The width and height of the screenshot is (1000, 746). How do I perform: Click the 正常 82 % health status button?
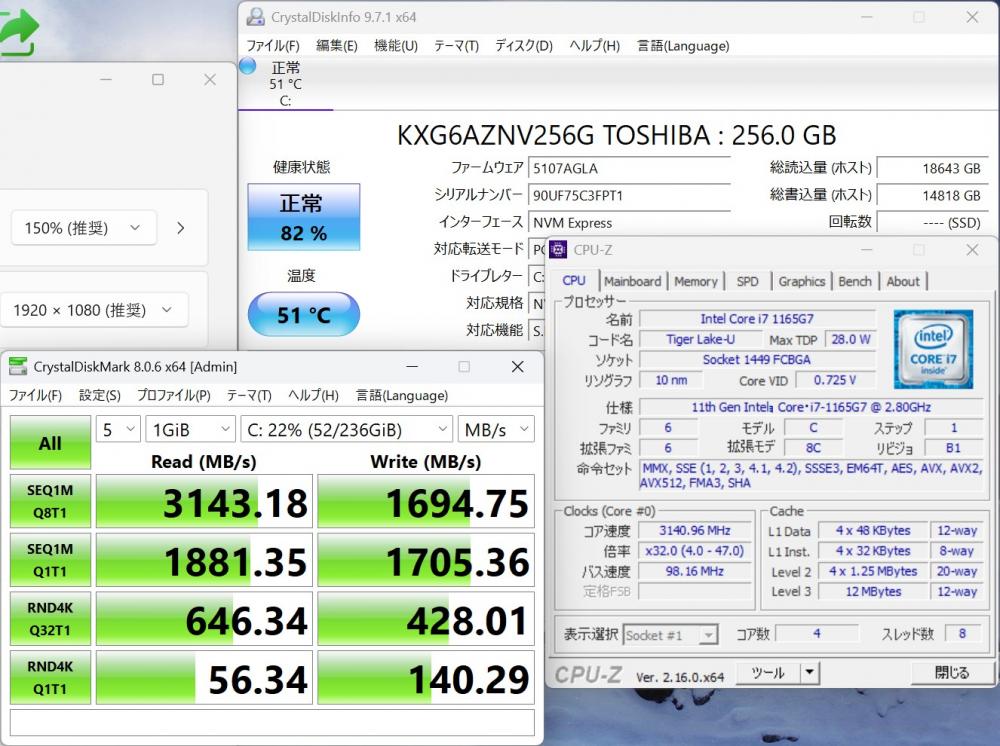pyautogui.click(x=304, y=217)
